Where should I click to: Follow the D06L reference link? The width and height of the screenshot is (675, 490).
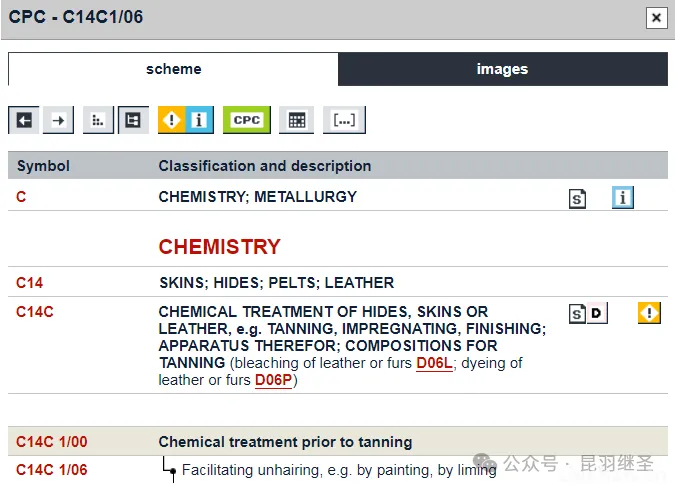[x=434, y=363]
